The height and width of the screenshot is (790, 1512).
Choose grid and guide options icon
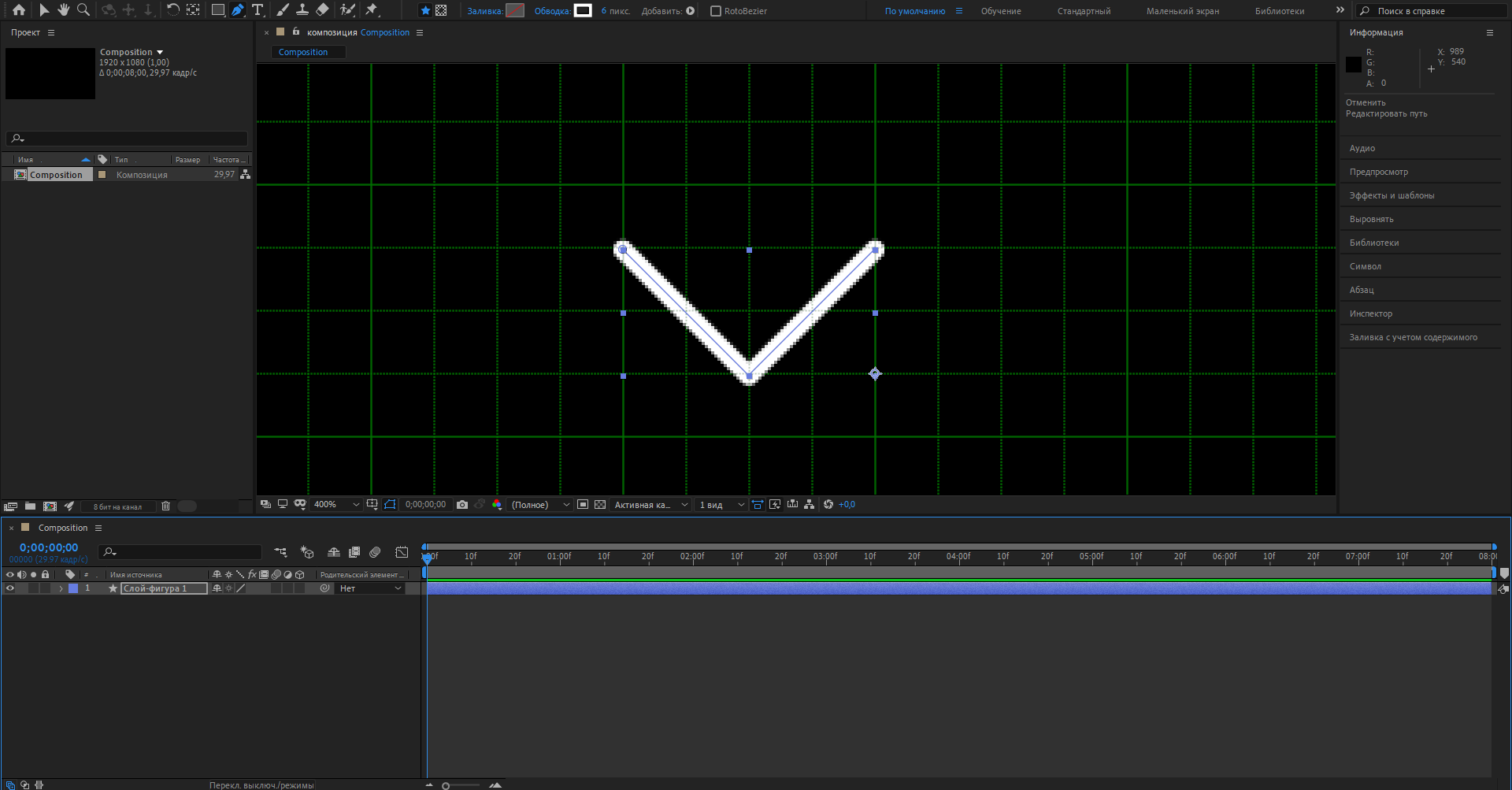coord(372,505)
